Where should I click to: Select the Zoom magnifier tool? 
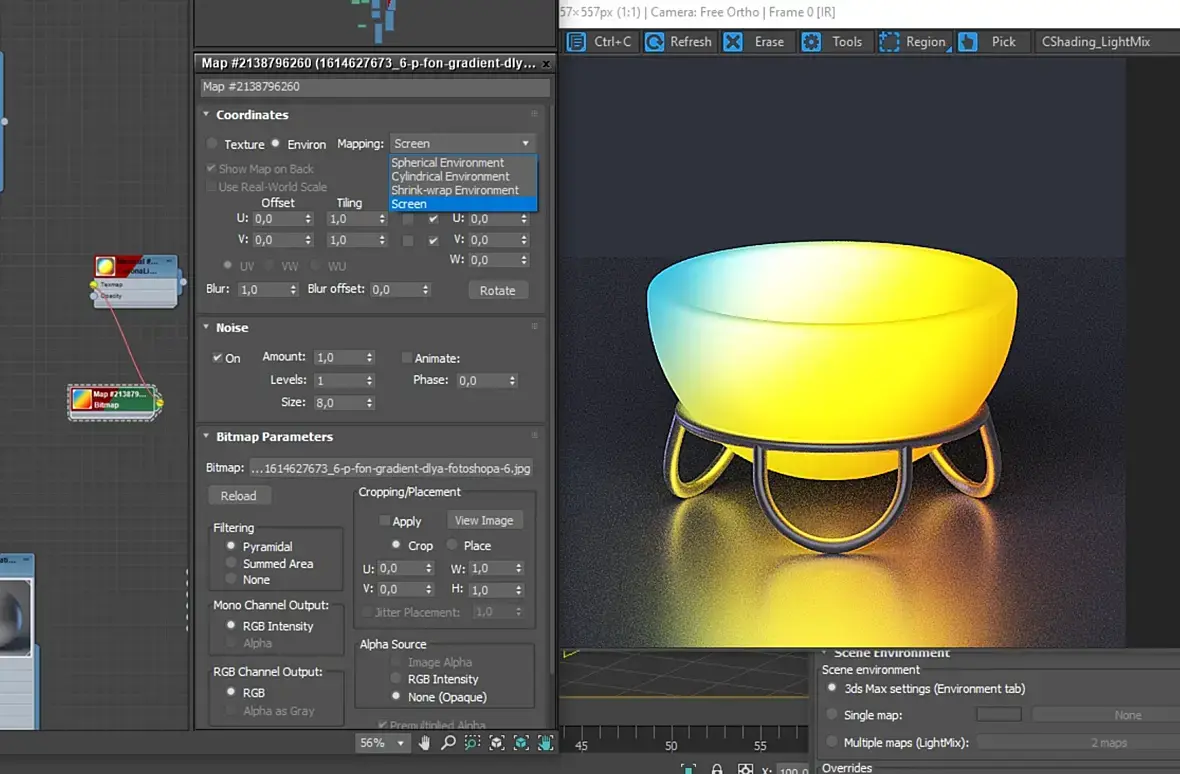coord(449,743)
